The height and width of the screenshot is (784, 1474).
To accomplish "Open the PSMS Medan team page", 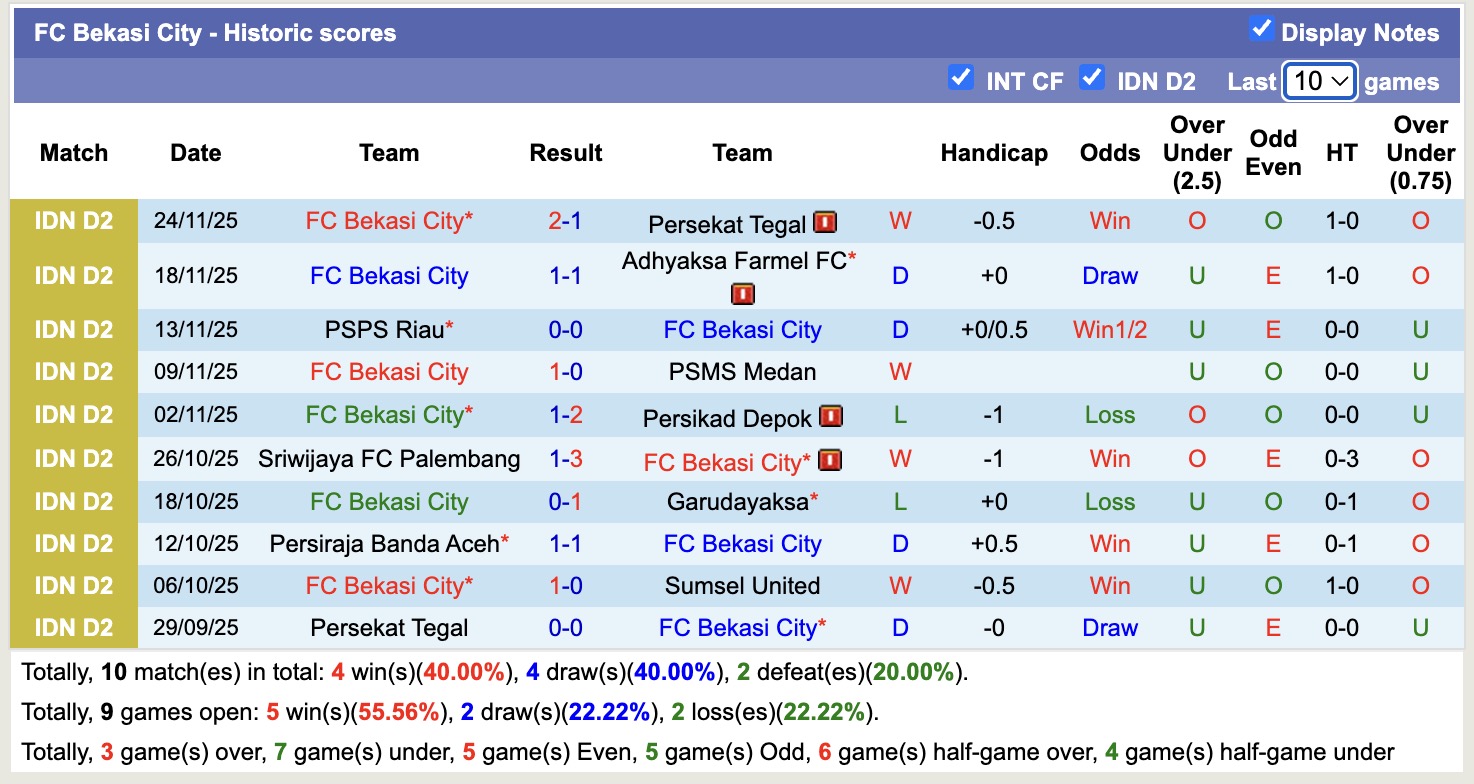I will 742,372.
